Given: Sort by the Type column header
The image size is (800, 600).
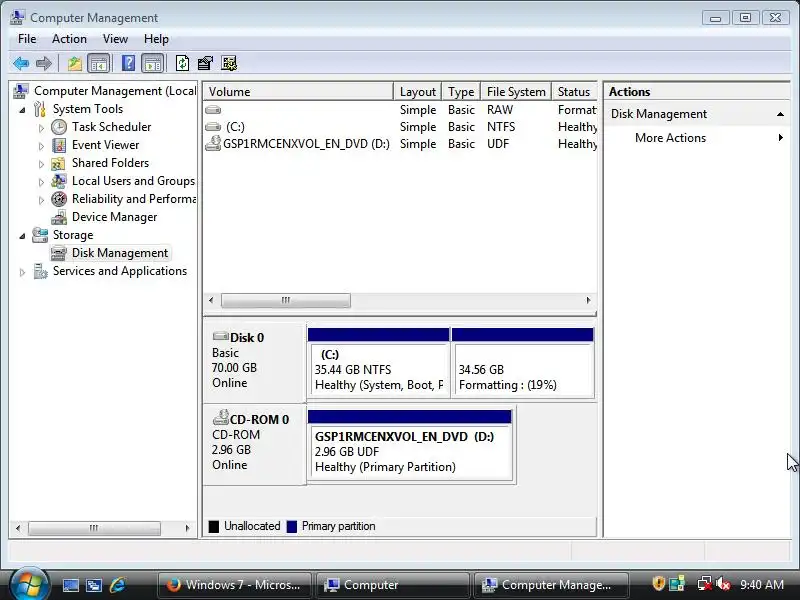Looking at the screenshot, I should (461, 91).
